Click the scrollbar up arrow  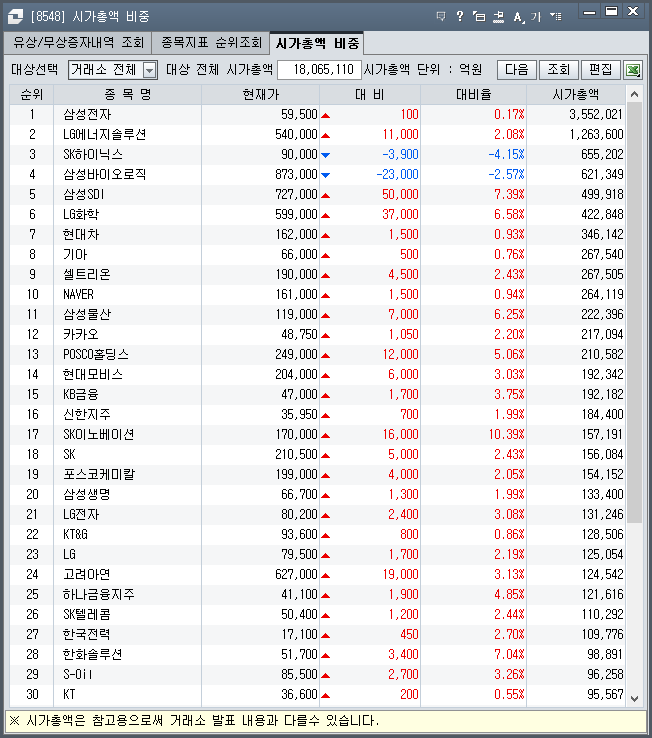(634, 95)
